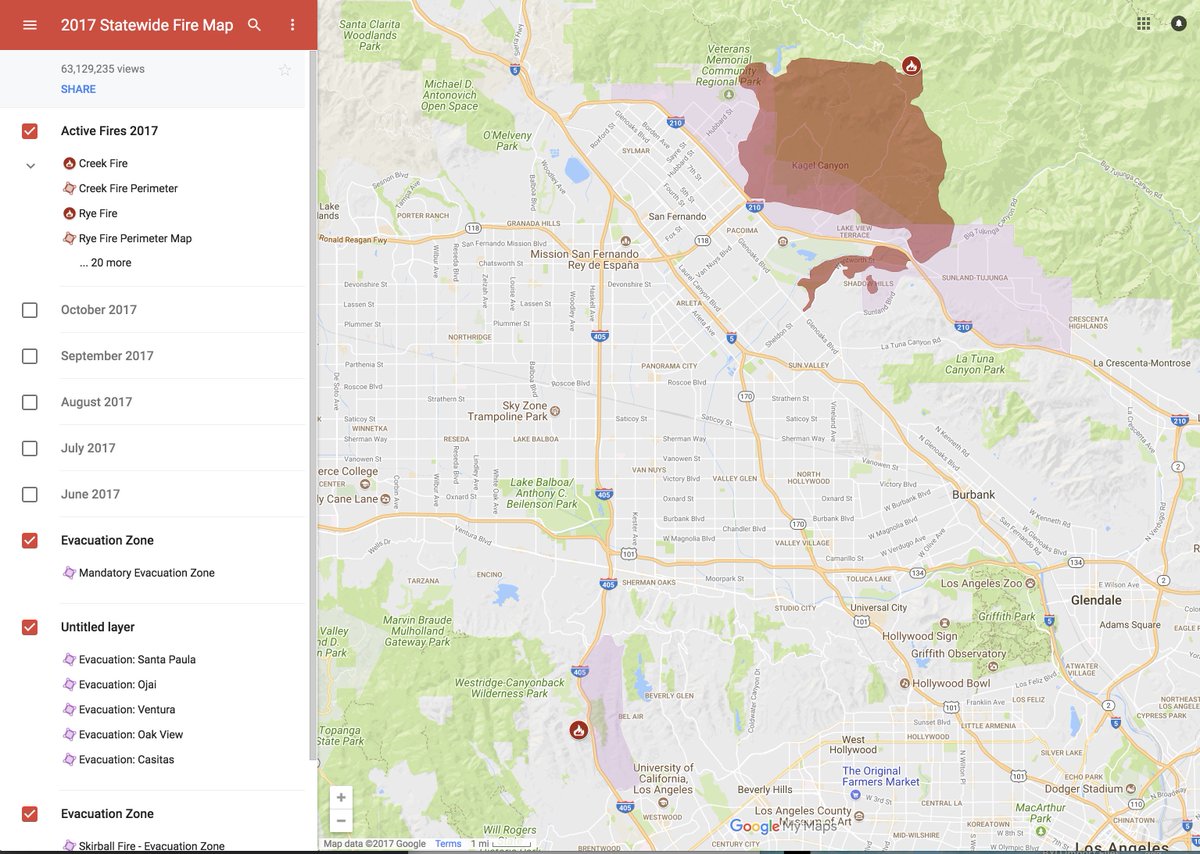
Task: Enable the September 2017 layer checkbox
Action: coord(30,356)
